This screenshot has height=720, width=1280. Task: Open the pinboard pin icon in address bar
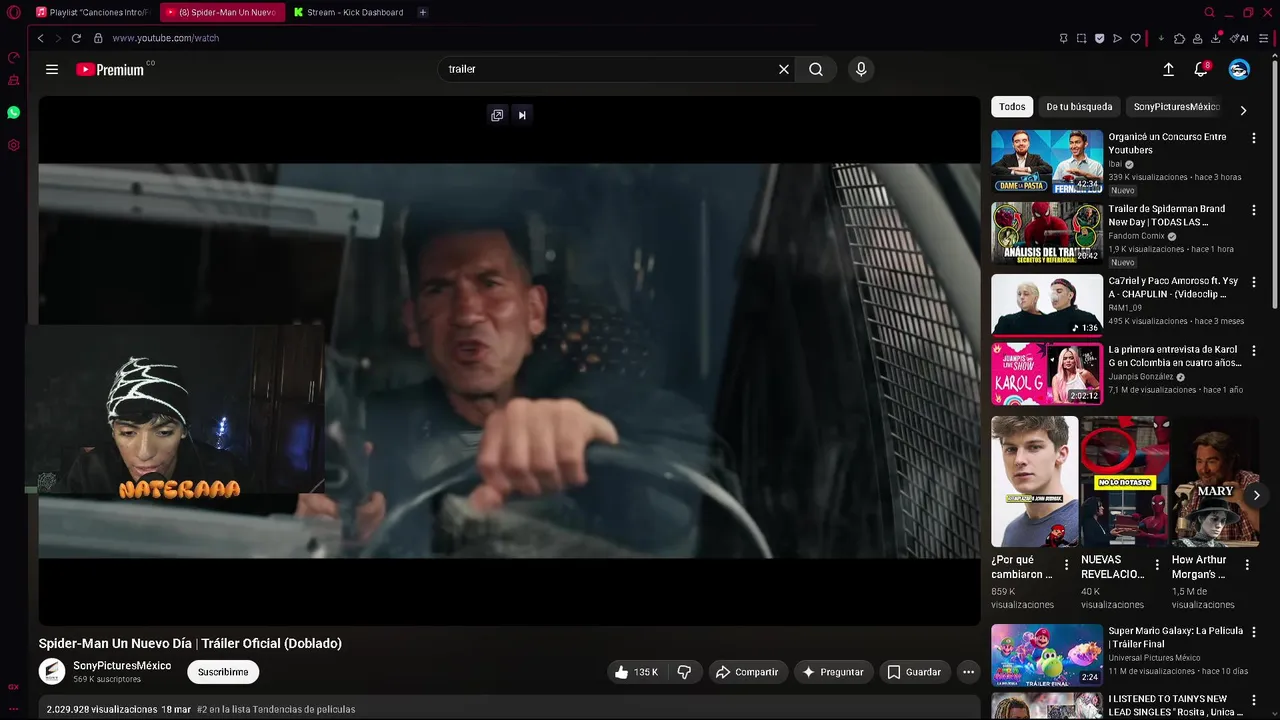point(1063,38)
